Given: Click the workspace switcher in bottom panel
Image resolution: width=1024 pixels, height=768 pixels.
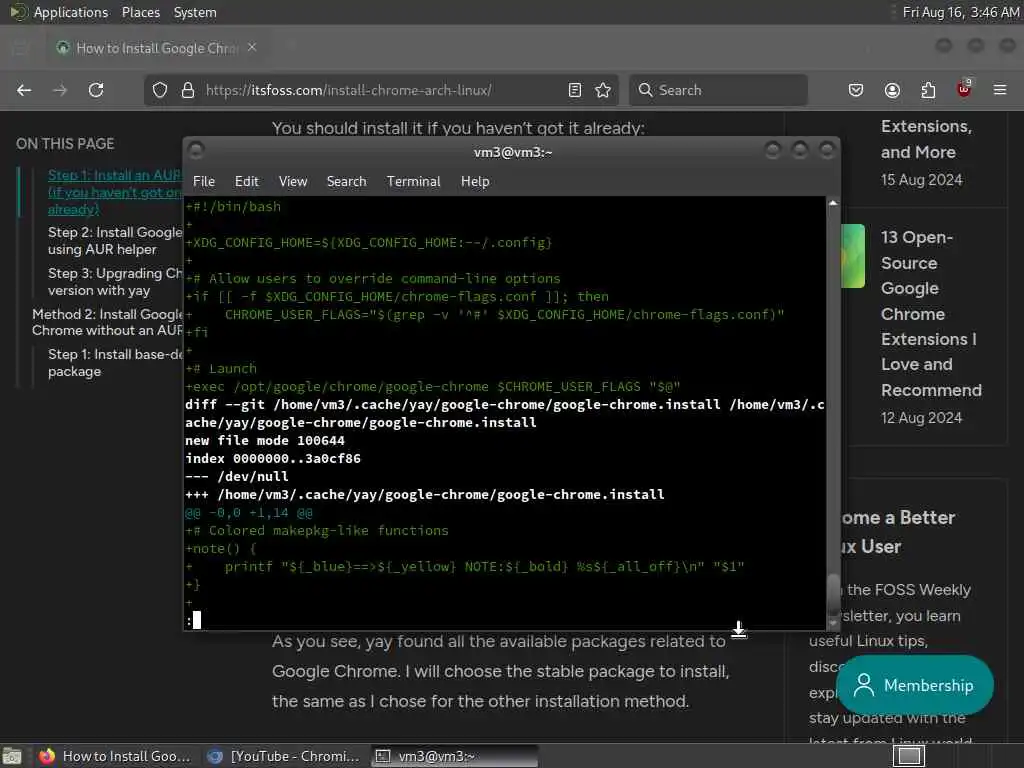Looking at the screenshot, I should 909,756.
